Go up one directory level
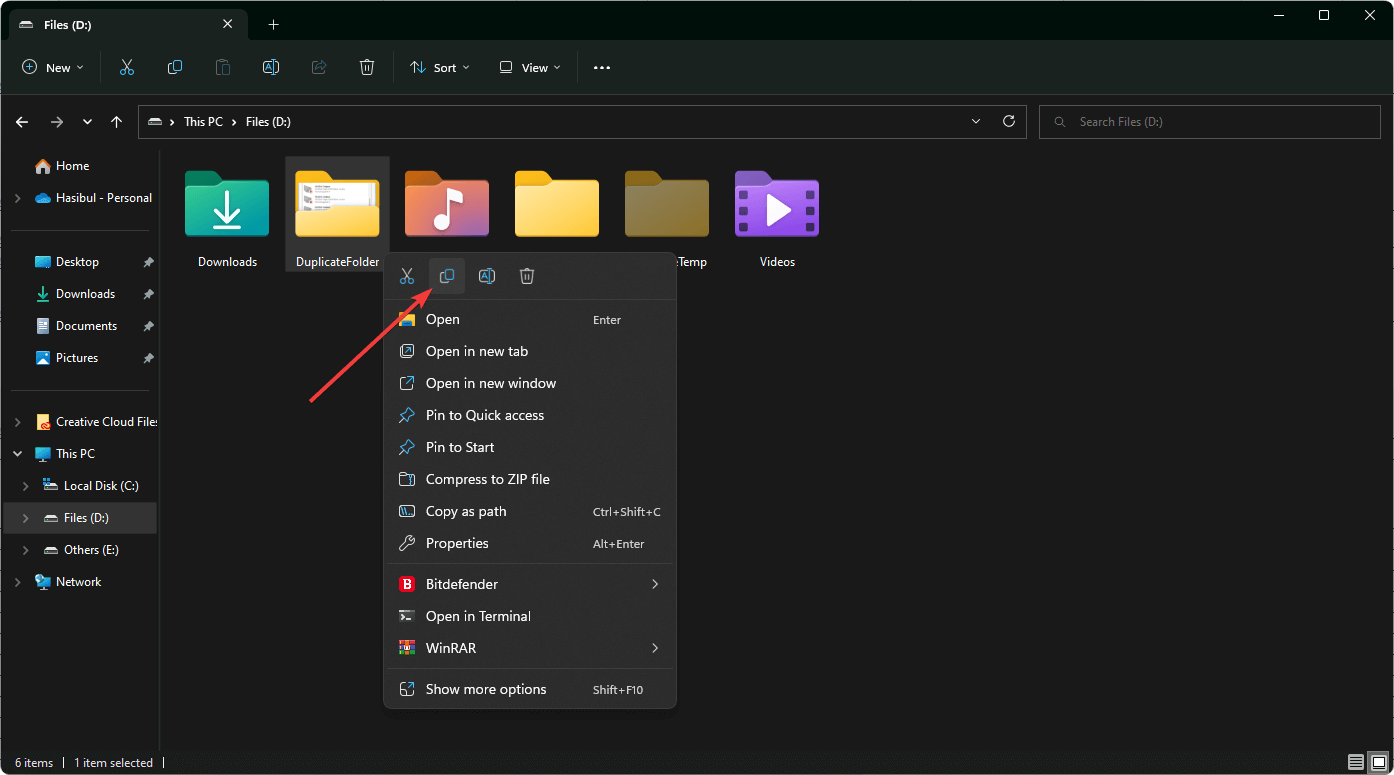The width and height of the screenshot is (1394, 775). pyautogui.click(x=117, y=122)
